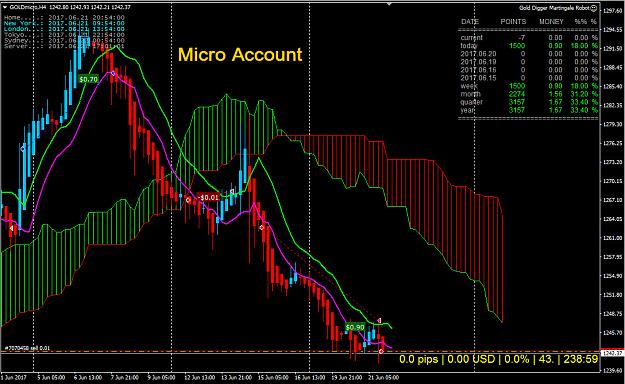Image resolution: width=625 pixels, height=384 pixels.
Task: Select the $0.70 profit label
Action: coord(88,79)
